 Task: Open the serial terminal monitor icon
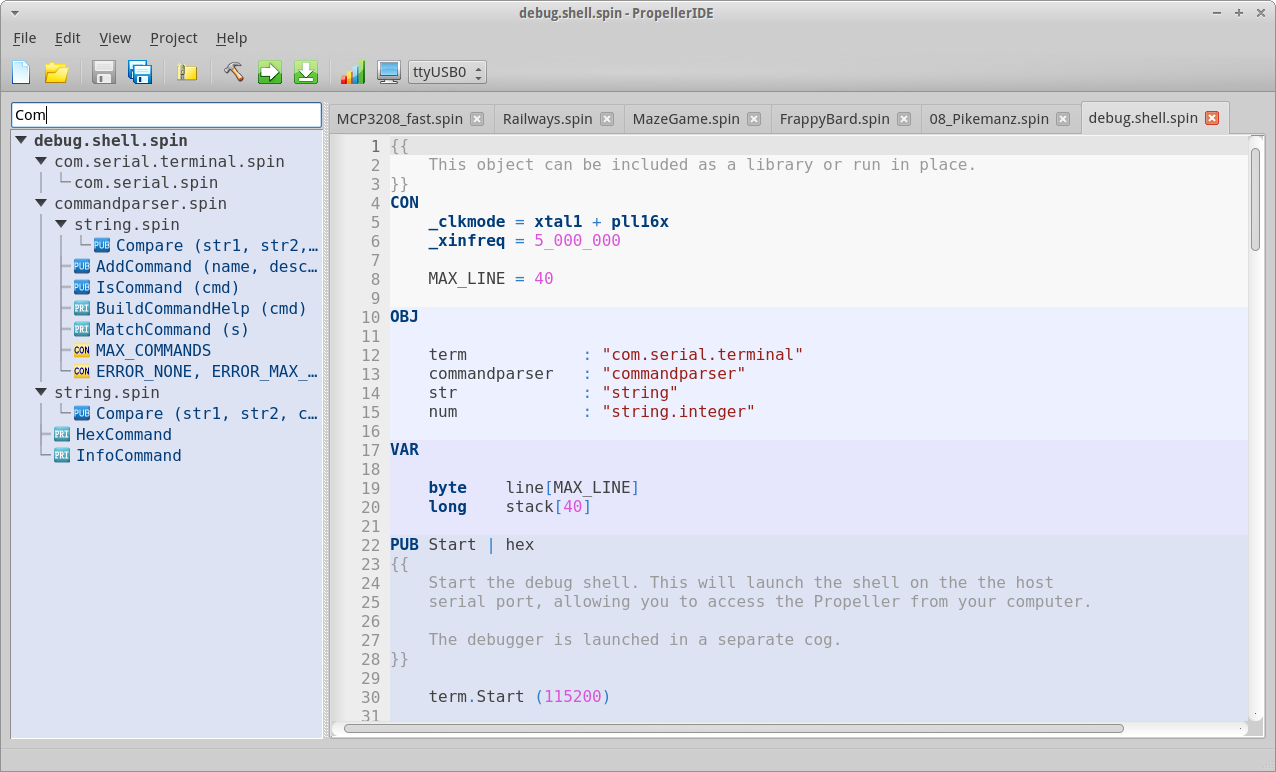tap(388, 72)
